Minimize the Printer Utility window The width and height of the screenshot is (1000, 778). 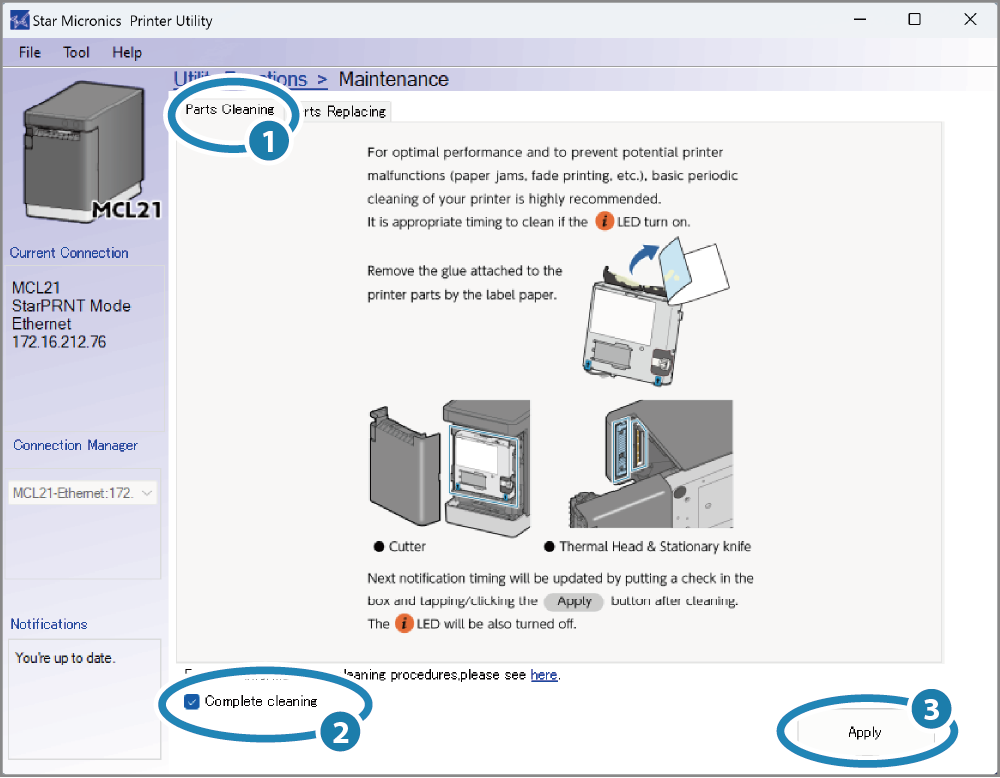pyautogui.click(x=860, y=20)
